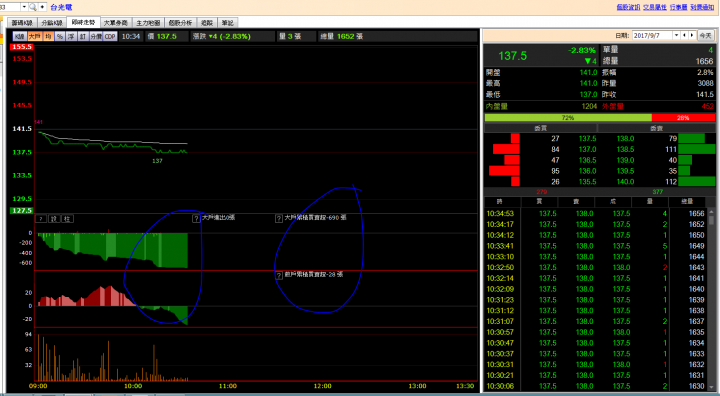This screenshot has width=720, height=396.
Task: Click the ? icon next to 大戶累積買賣超
Action: 279,219
